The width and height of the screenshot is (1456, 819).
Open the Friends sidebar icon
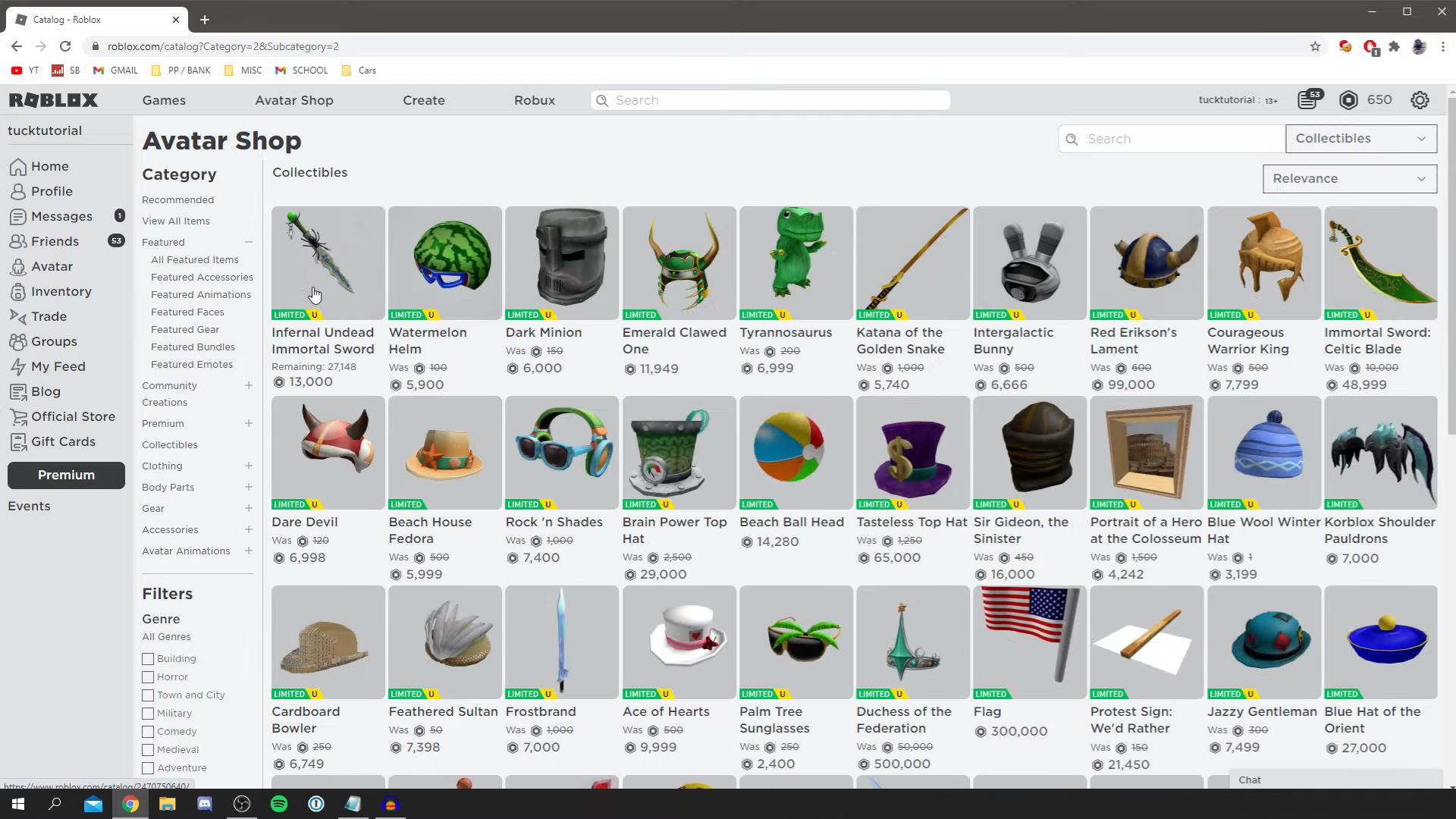[x=18, y=242]
